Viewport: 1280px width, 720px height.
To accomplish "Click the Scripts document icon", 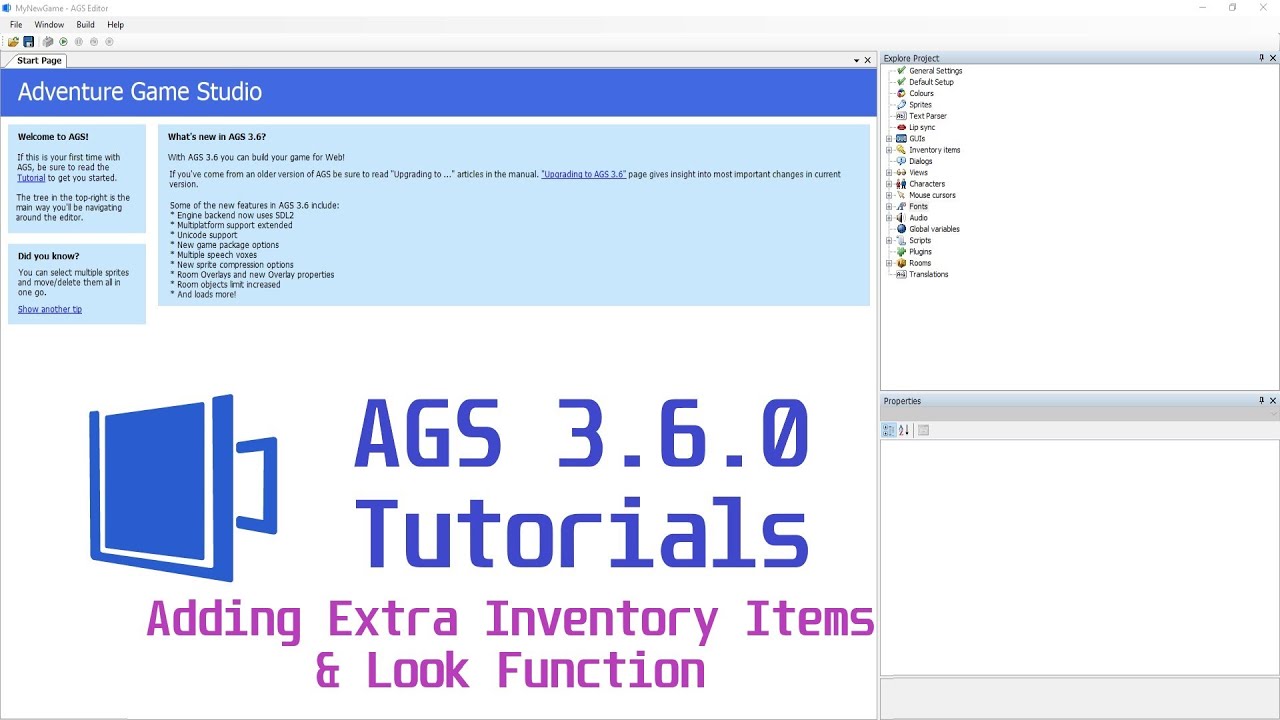I will [x=901, y=241].
